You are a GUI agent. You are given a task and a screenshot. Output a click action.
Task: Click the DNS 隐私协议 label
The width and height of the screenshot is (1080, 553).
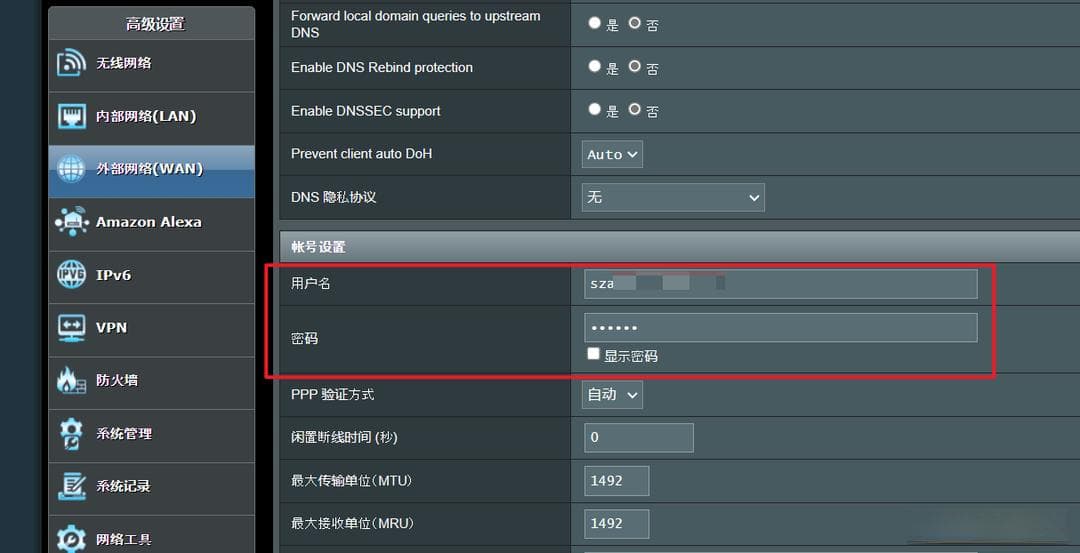coord(334,197)
